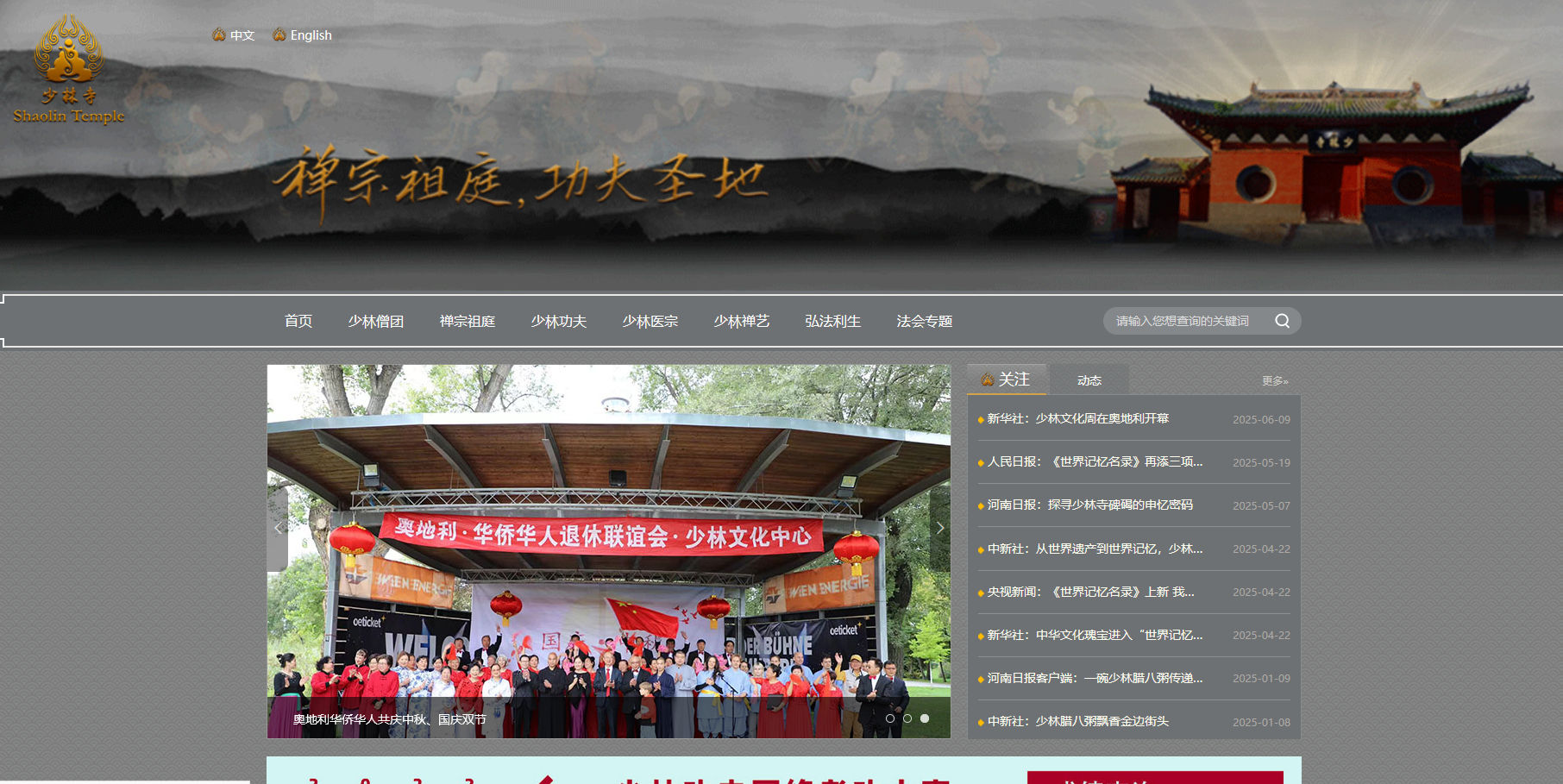Click the flame icon beside English
Viewport: 1563px width, 784px height.
[278, 34]
